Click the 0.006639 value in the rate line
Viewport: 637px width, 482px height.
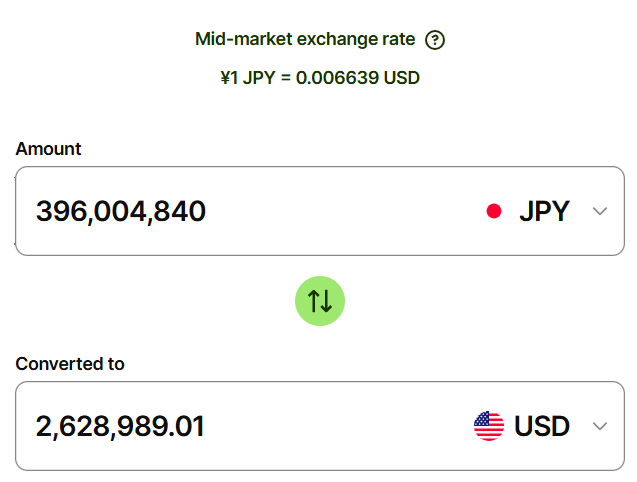point(337,78)
